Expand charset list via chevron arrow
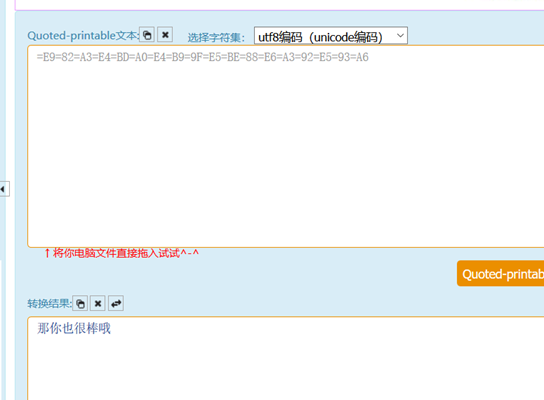This screenshot has width=544, height=400. (x=400, y=36)
